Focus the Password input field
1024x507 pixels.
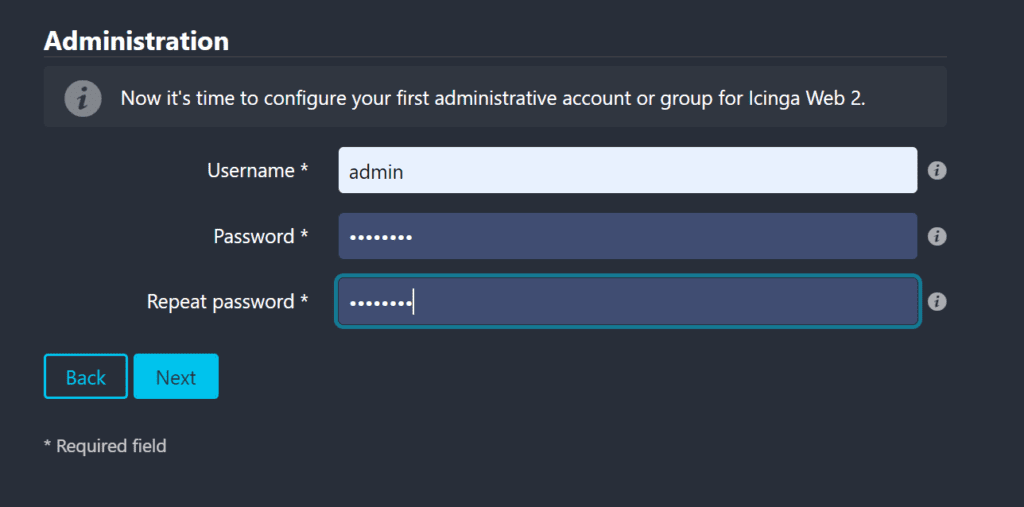pyautogui.click(x=627, y=237)
